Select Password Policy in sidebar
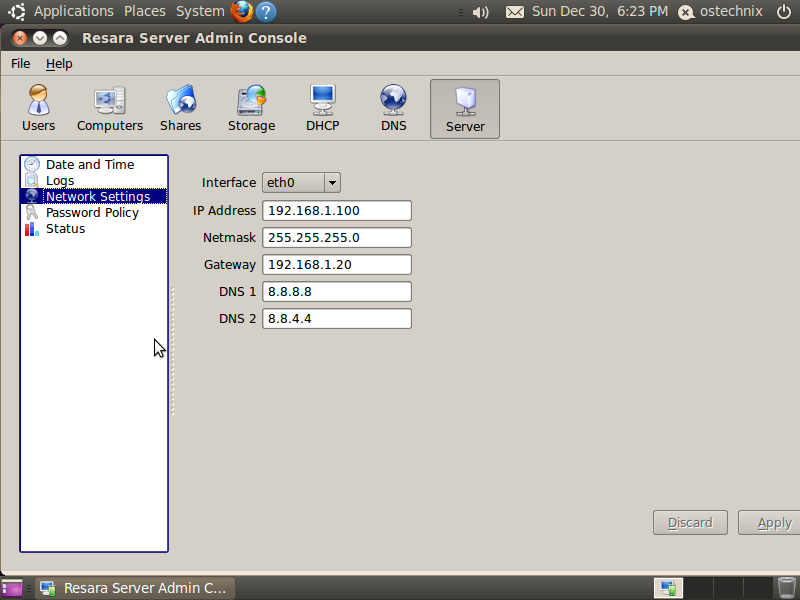This screenshot has width=800, height=600. 92,213
